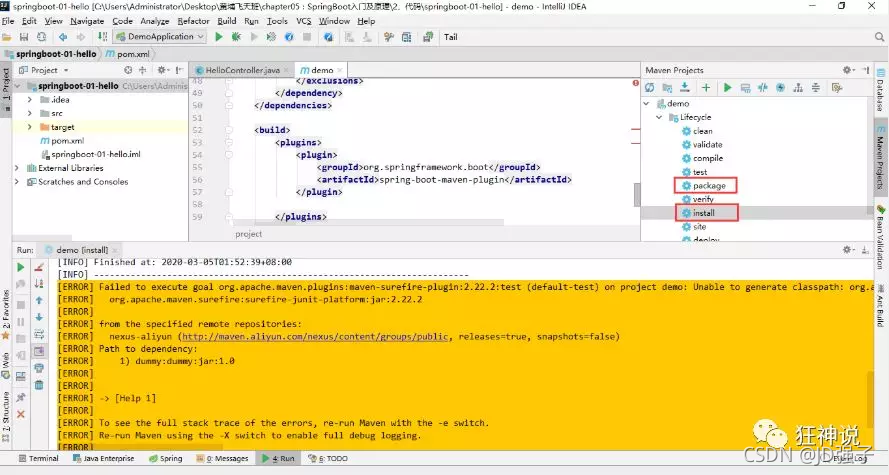Clear console output with trash icon
Image resolution: width=889 pixels, height=475 pixels.
pyautogui.click(x=39, y=385)
